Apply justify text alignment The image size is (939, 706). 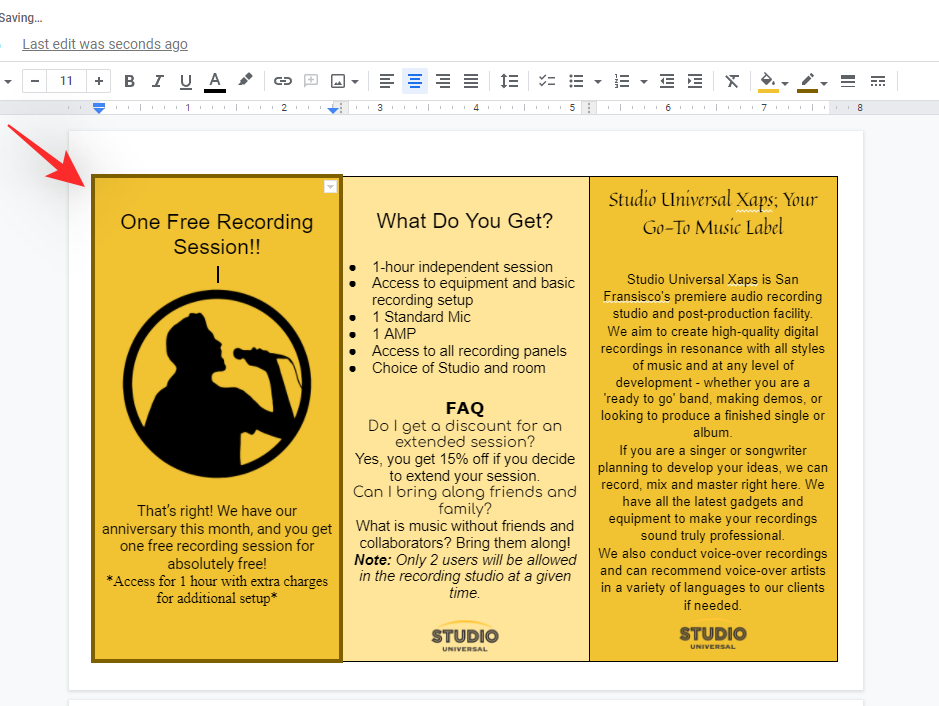point(471,81)
